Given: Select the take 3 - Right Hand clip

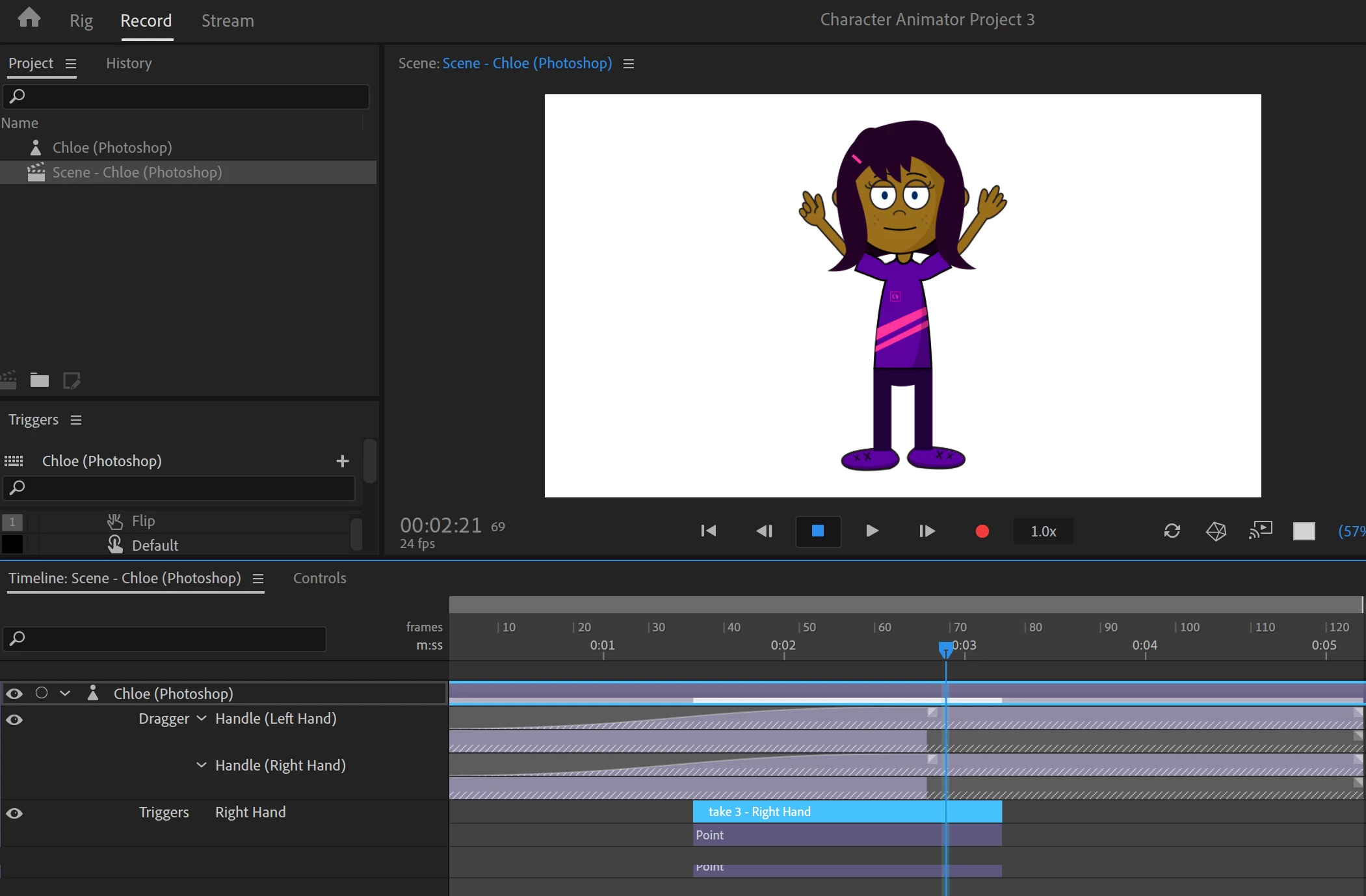Looking at the screenshot, I should tap(813, 811).
